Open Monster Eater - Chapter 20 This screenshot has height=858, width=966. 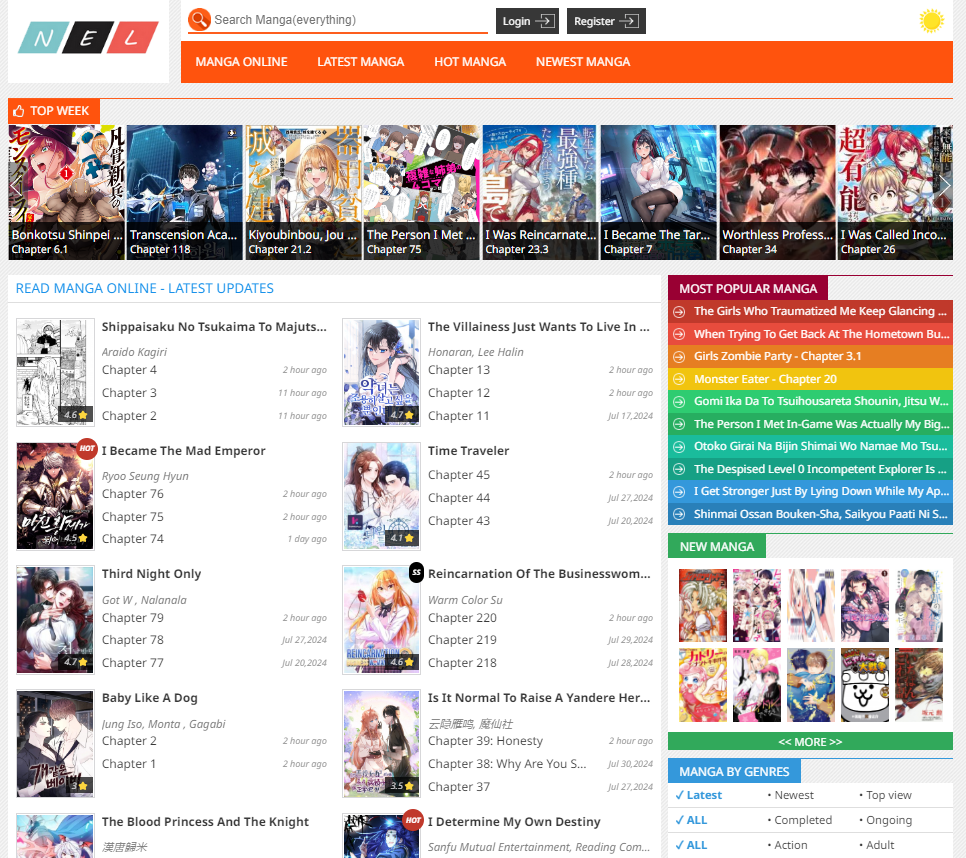coord(765,379)
